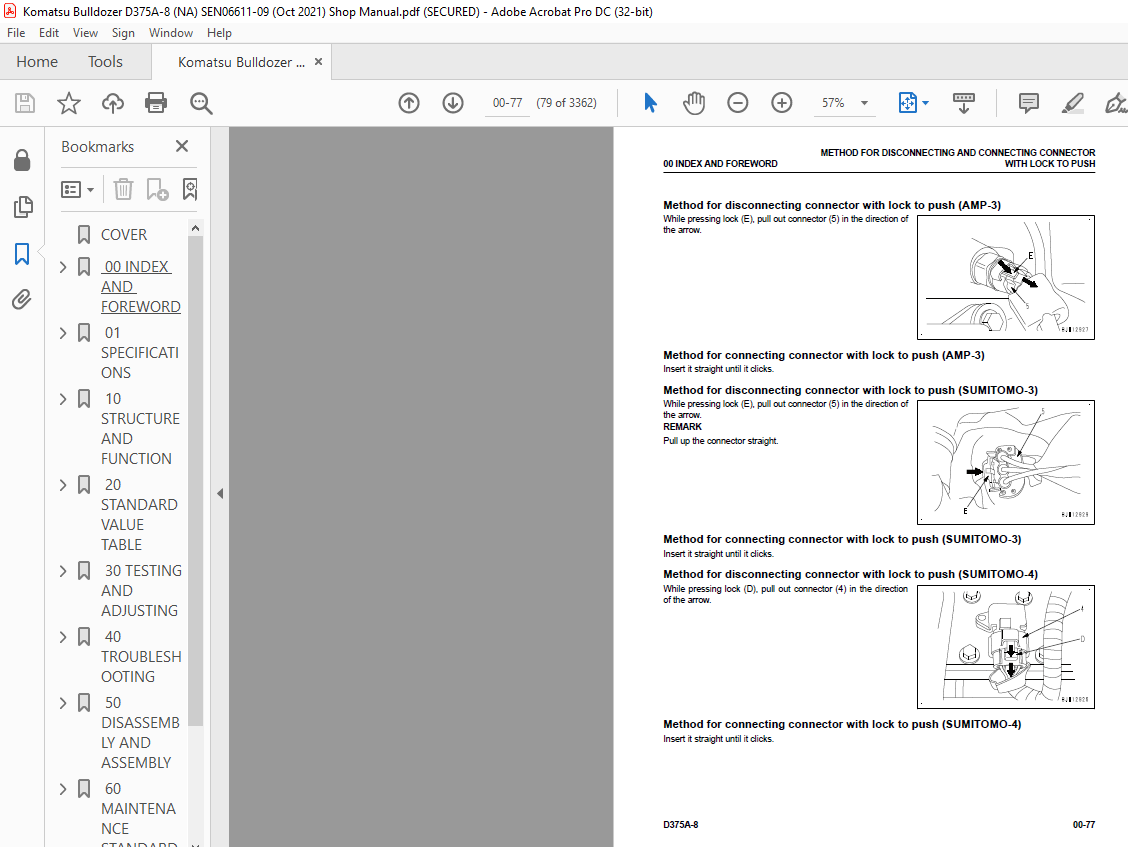Click the Save file icon

pos(25,103)
